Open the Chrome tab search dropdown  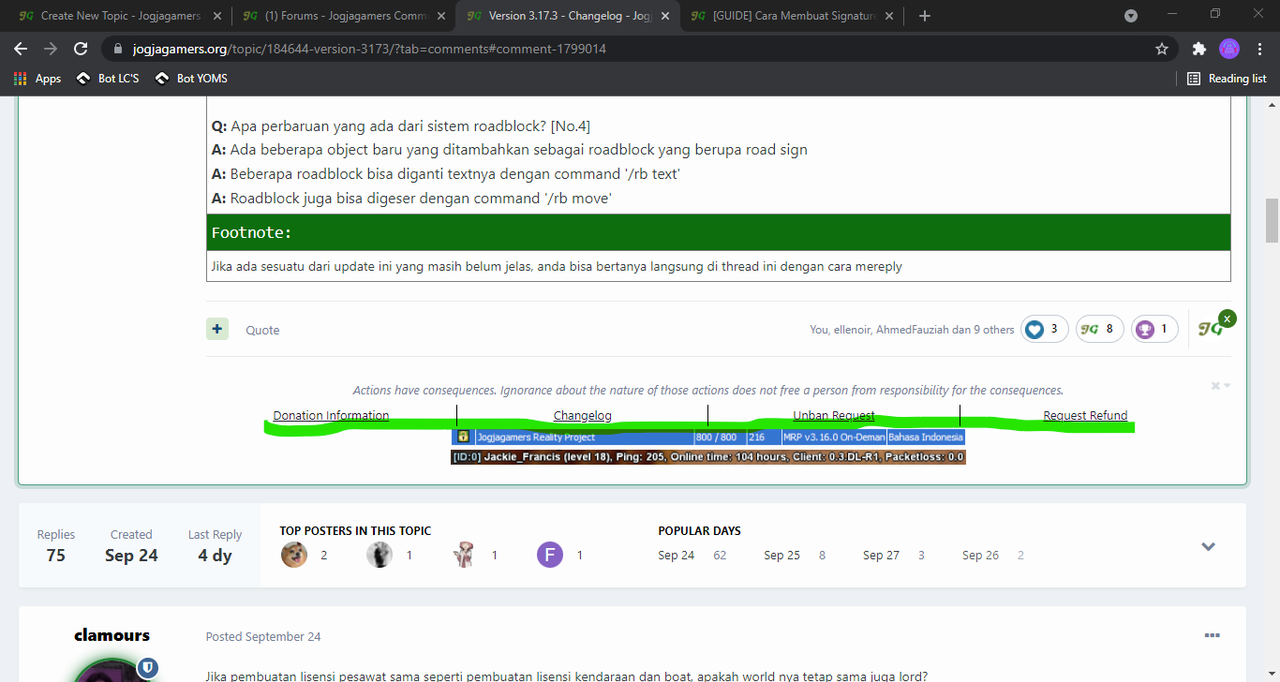point(1131,16)
